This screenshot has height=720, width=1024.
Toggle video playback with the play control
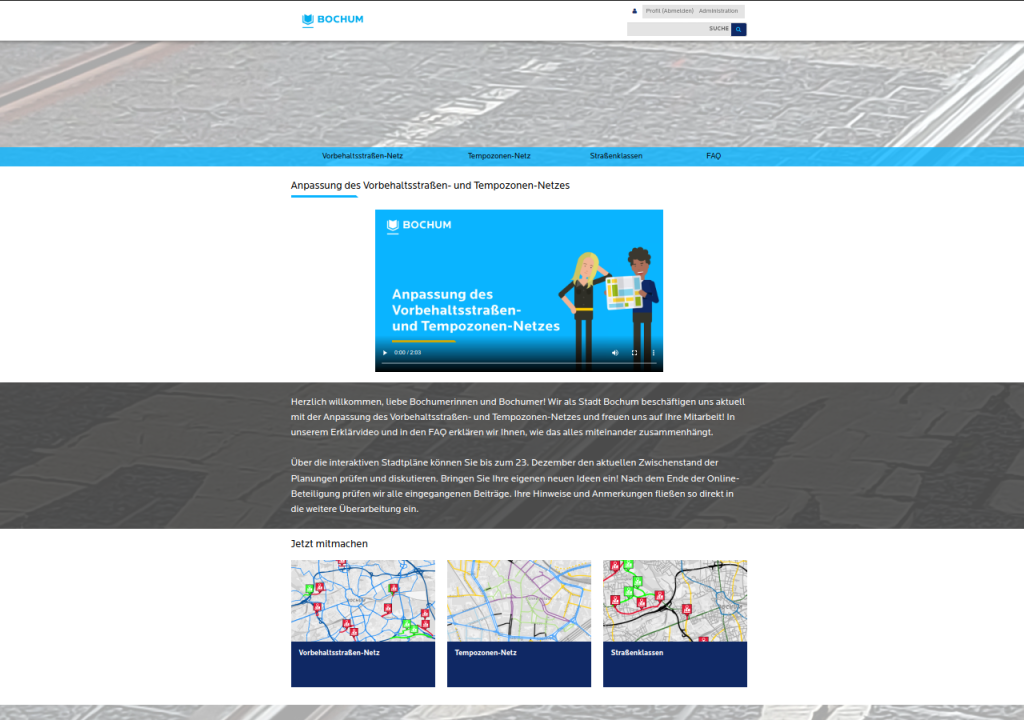pyautogui.click(x=384, y=352)
